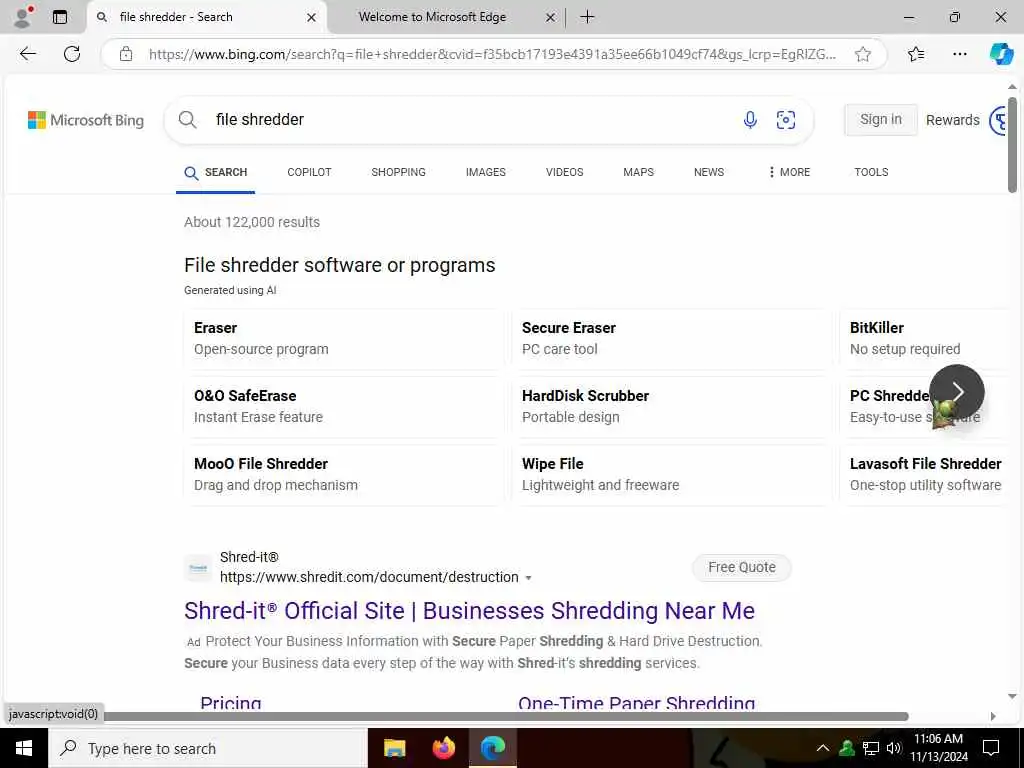This screenshot has height=768, width=1024.
Task: Open Settings and more ellipsis menu
Action: pos(959,54)
